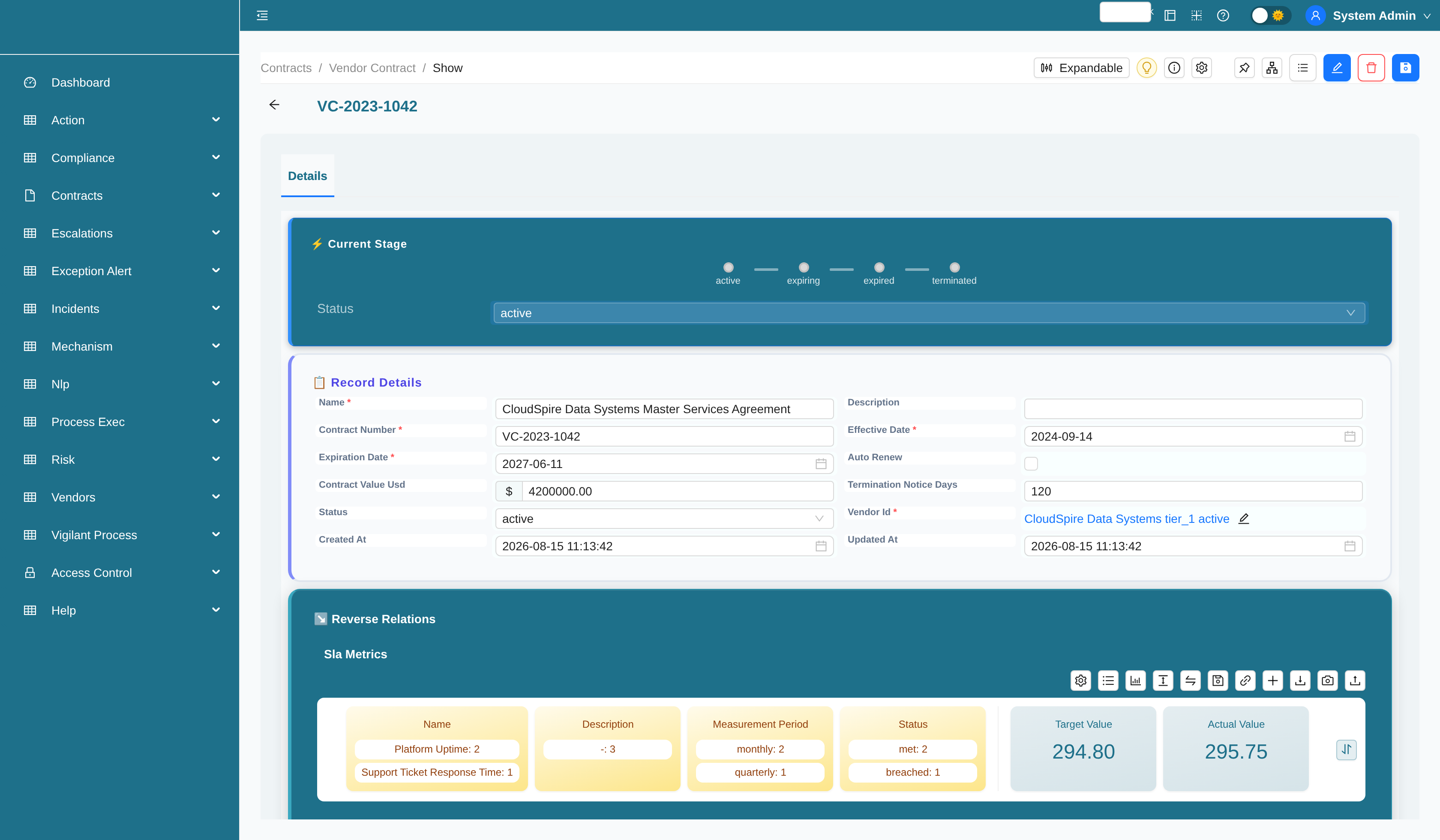Click the Expandable button

(1081, 68)
